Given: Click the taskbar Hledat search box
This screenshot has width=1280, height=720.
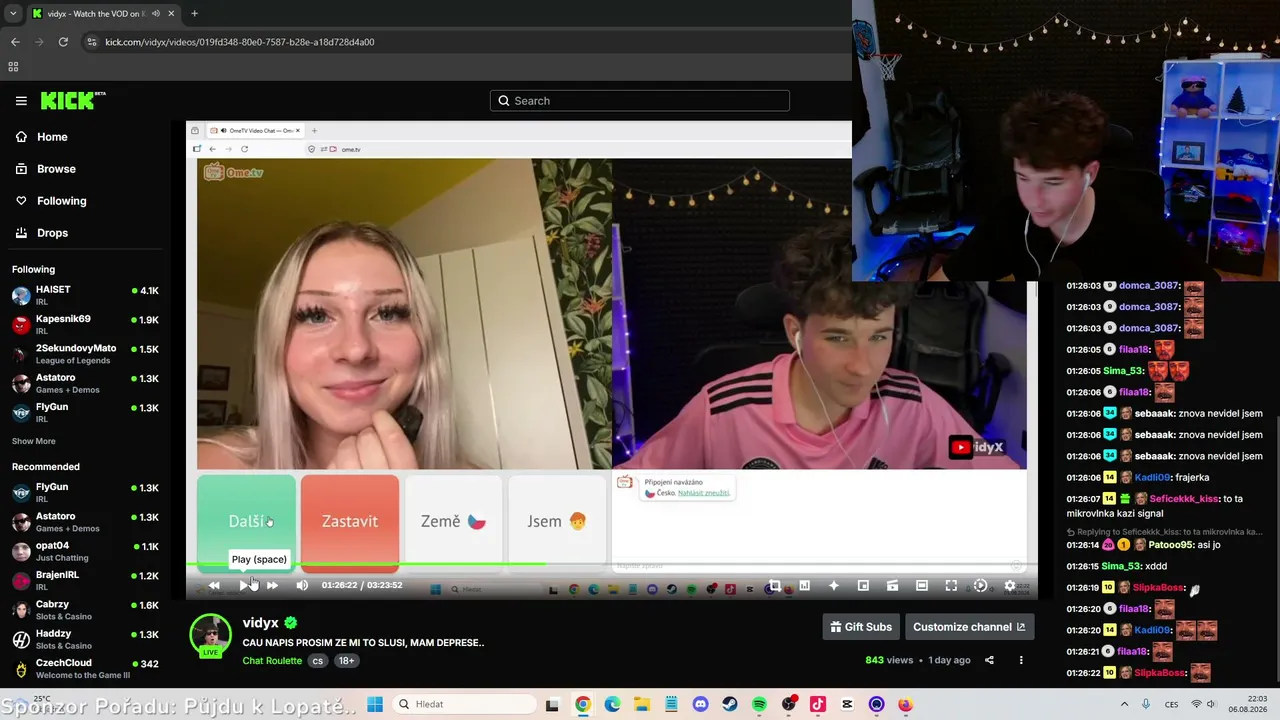Looking at the screenshot, I should [x=463, y=705].
